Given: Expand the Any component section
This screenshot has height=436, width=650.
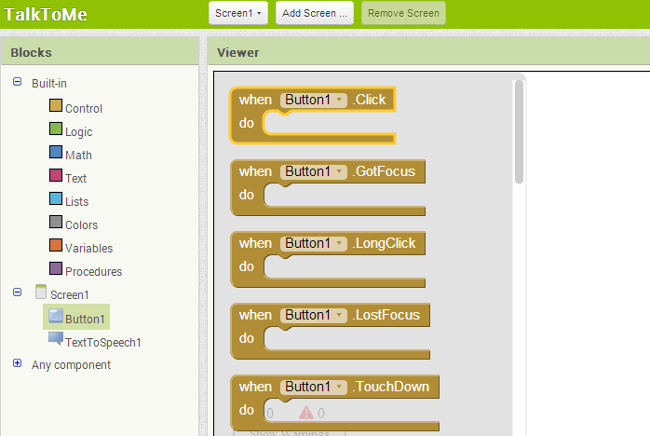Looking at the screenshot, I should [17, 364].
